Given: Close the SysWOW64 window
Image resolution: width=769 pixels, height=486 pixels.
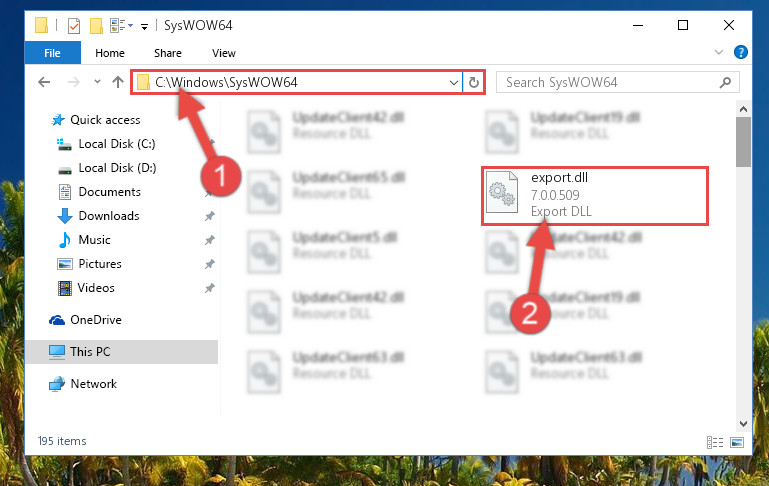Looking at the screenshot, I should [729, 26].
